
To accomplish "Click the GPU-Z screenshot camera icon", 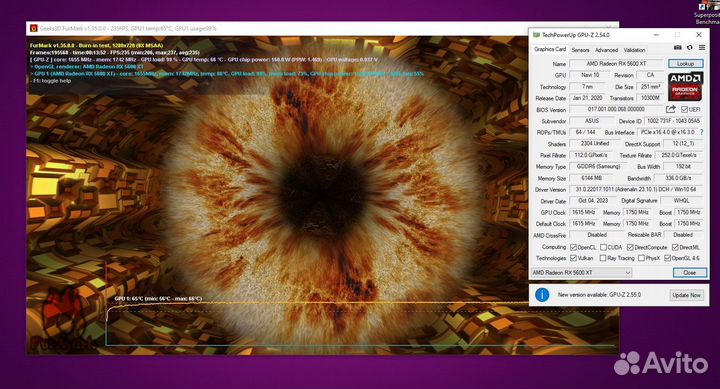I will pos(677,47).
